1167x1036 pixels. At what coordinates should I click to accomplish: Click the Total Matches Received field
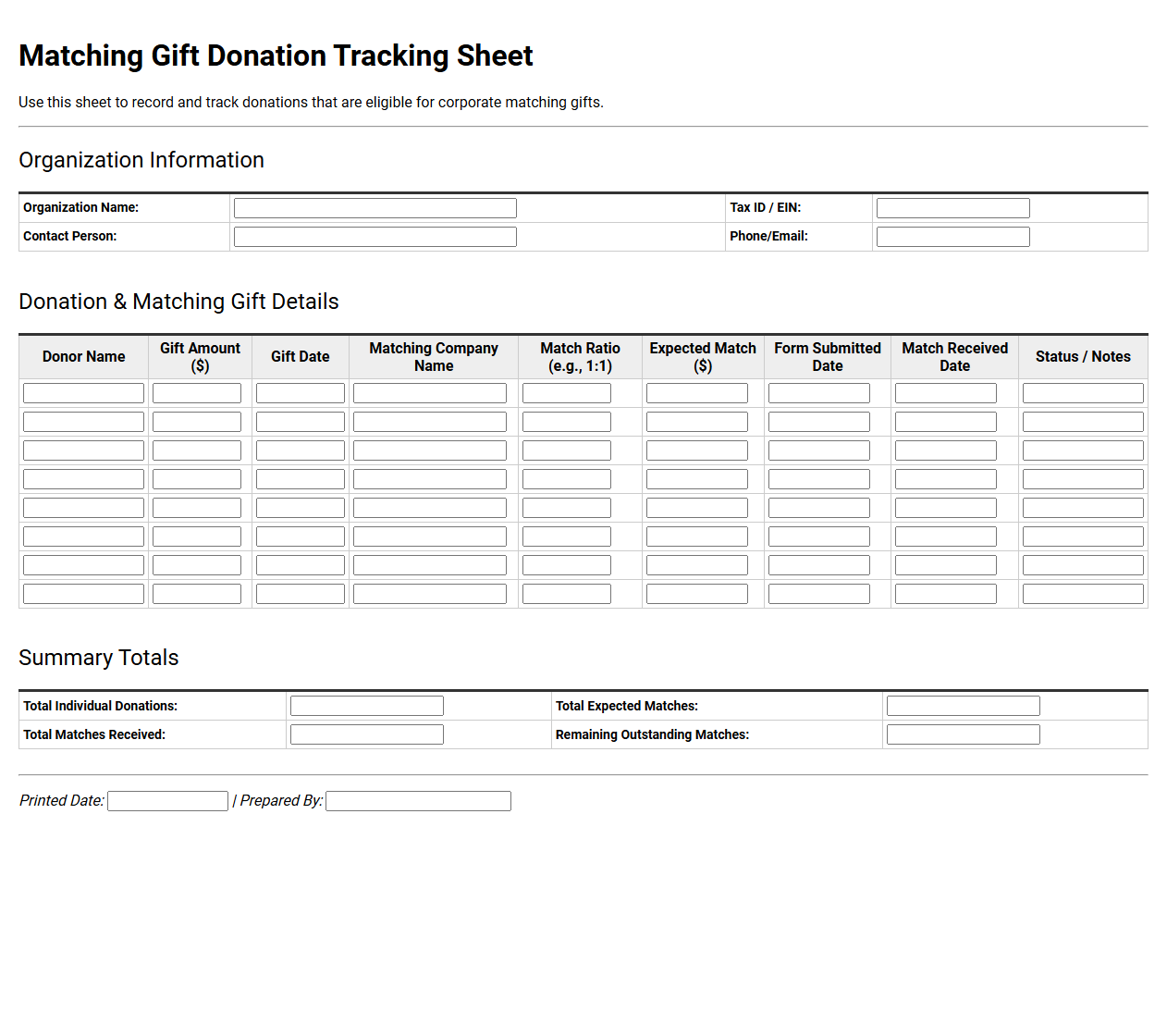coord(367,734)
